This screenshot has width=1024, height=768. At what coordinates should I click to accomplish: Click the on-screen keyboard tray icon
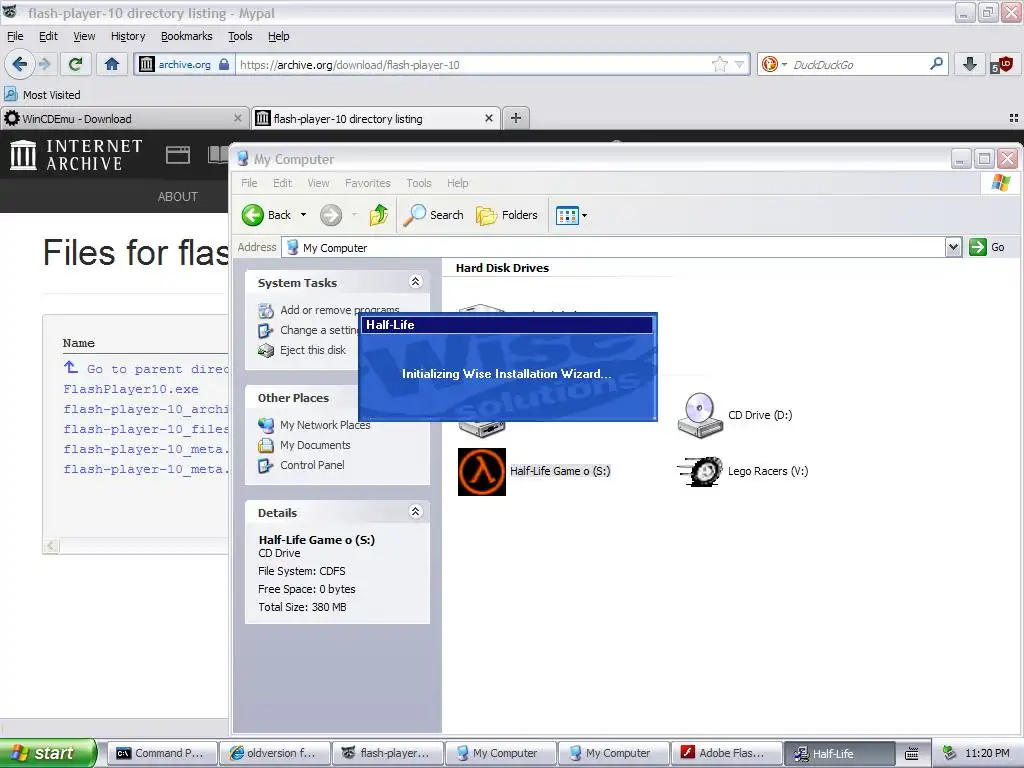coord(912,753)
